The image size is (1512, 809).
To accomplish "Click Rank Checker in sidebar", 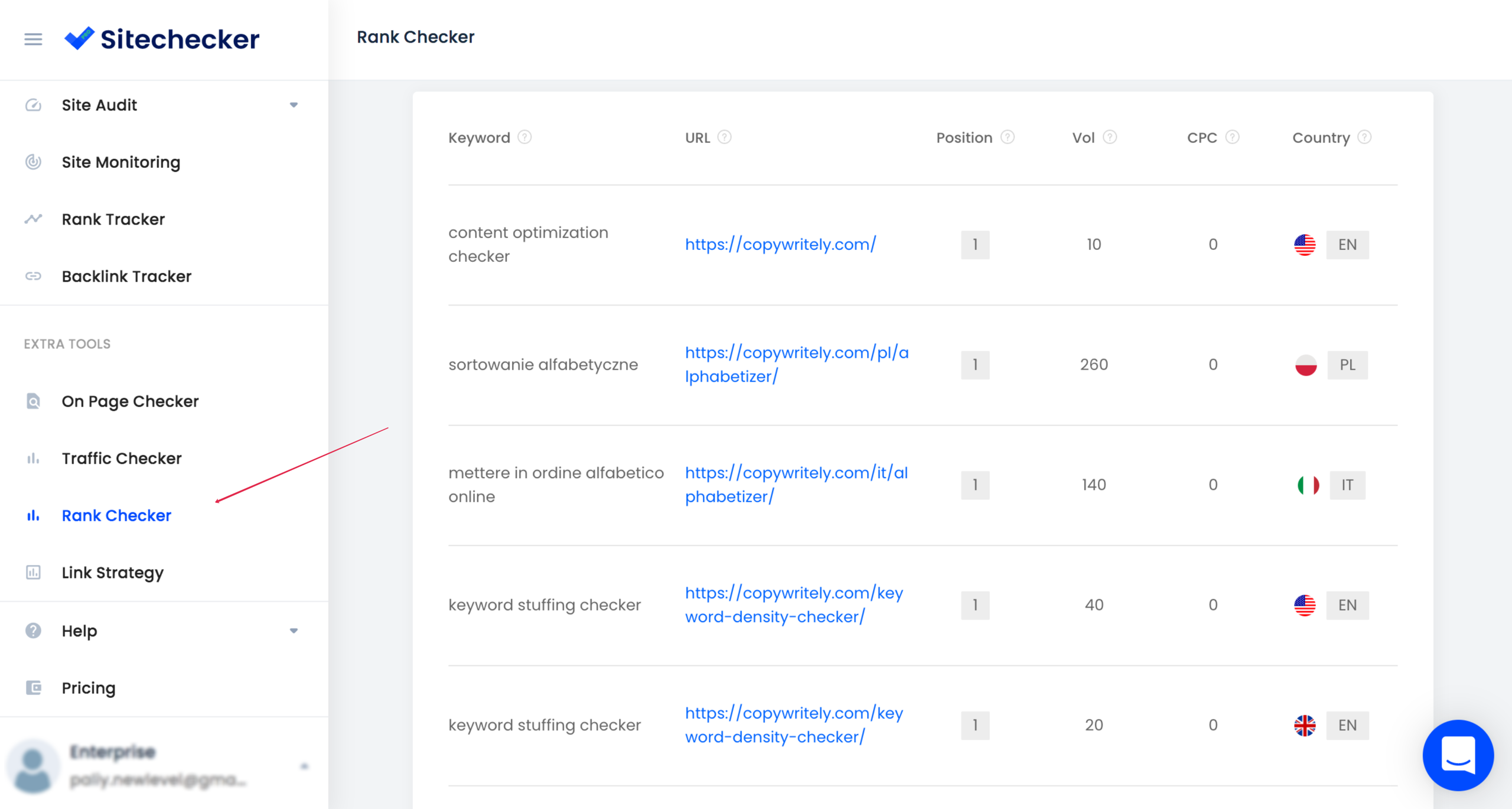I will (x=116, y=516).
